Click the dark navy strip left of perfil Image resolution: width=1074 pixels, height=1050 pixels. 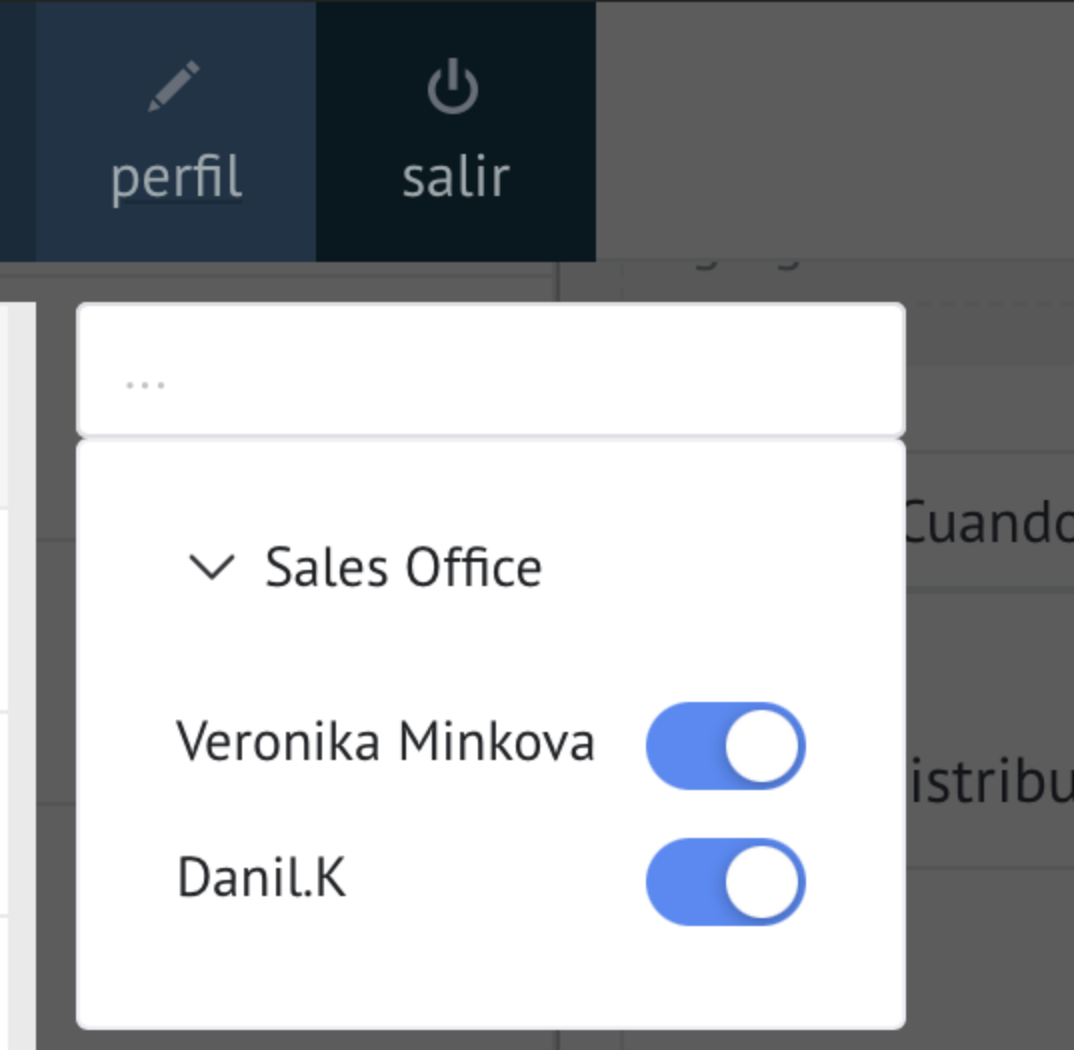pos(18,131)
